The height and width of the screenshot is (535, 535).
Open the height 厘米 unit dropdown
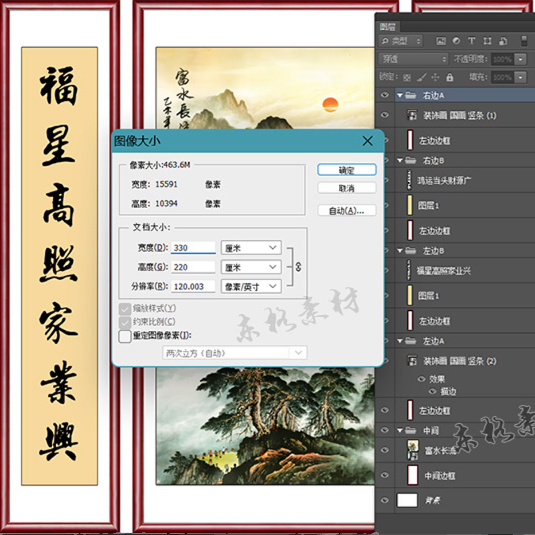[x=251, y=267]
